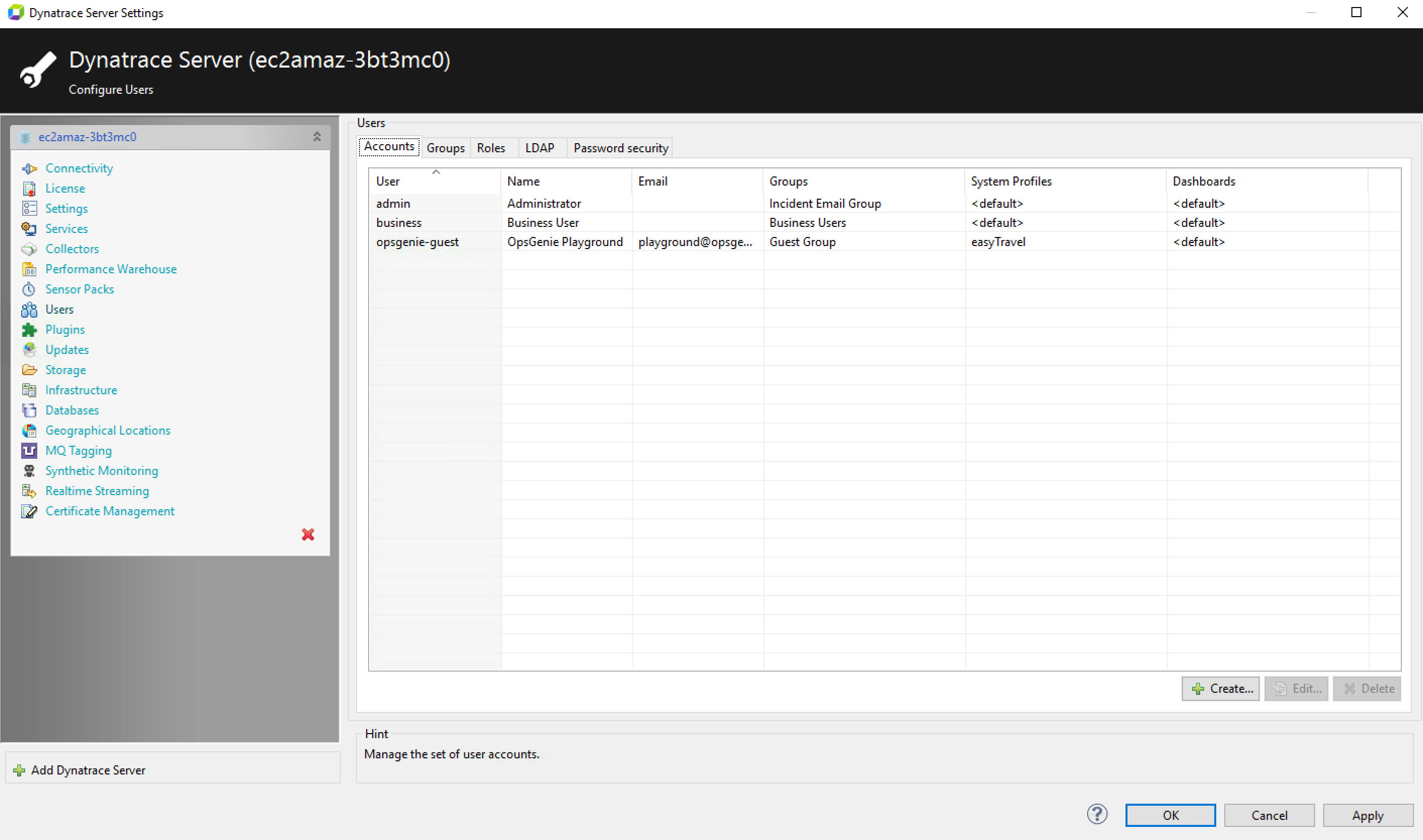Open Password security tab
This screenshot has height=840, width=1423.
620,148
